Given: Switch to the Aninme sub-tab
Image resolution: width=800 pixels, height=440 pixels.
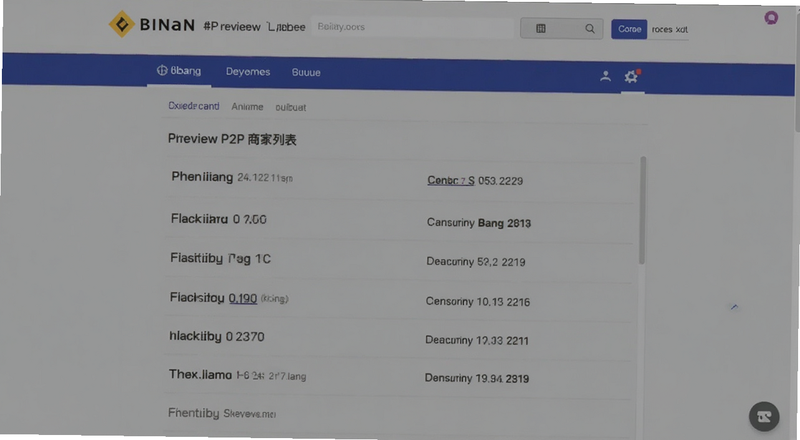Looking at the screenshot, I should pos(247,107).
